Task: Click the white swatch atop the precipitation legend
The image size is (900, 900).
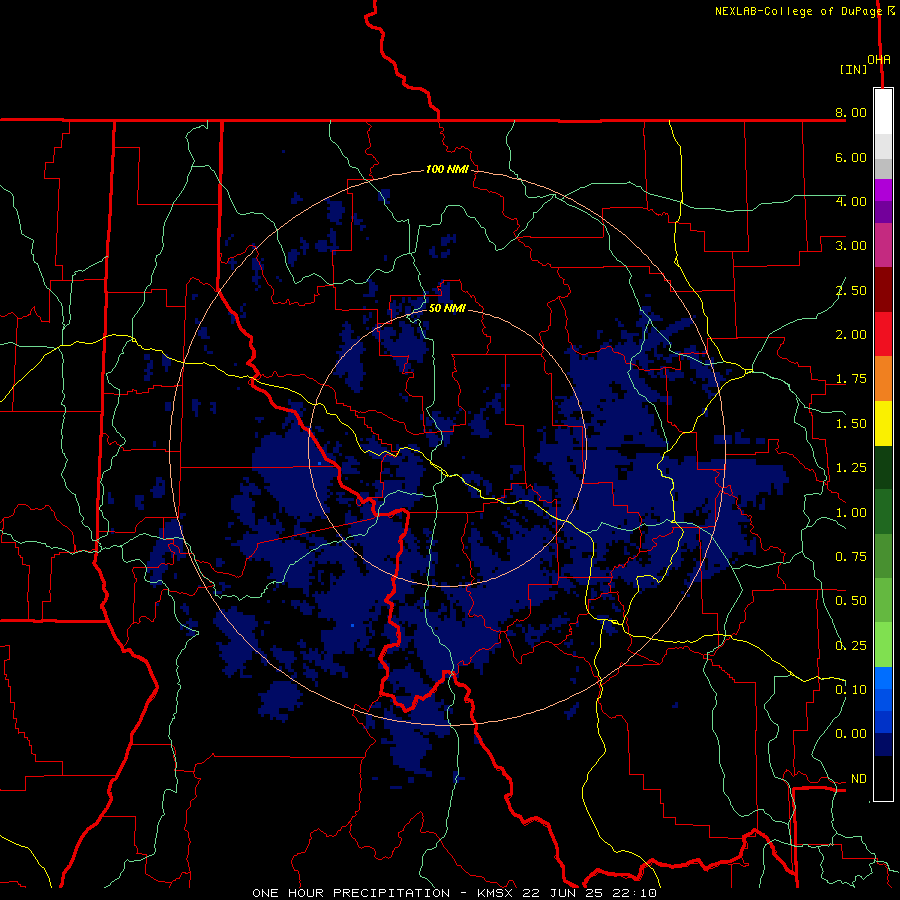Action: coord(883,112)
